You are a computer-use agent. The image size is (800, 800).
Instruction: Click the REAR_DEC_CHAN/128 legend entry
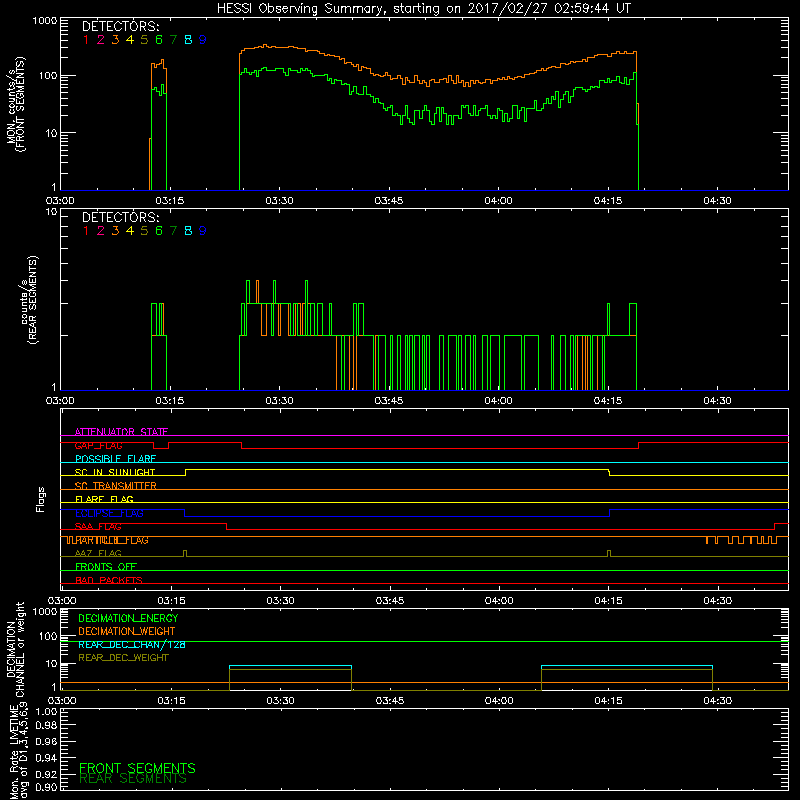click(132, 644)
